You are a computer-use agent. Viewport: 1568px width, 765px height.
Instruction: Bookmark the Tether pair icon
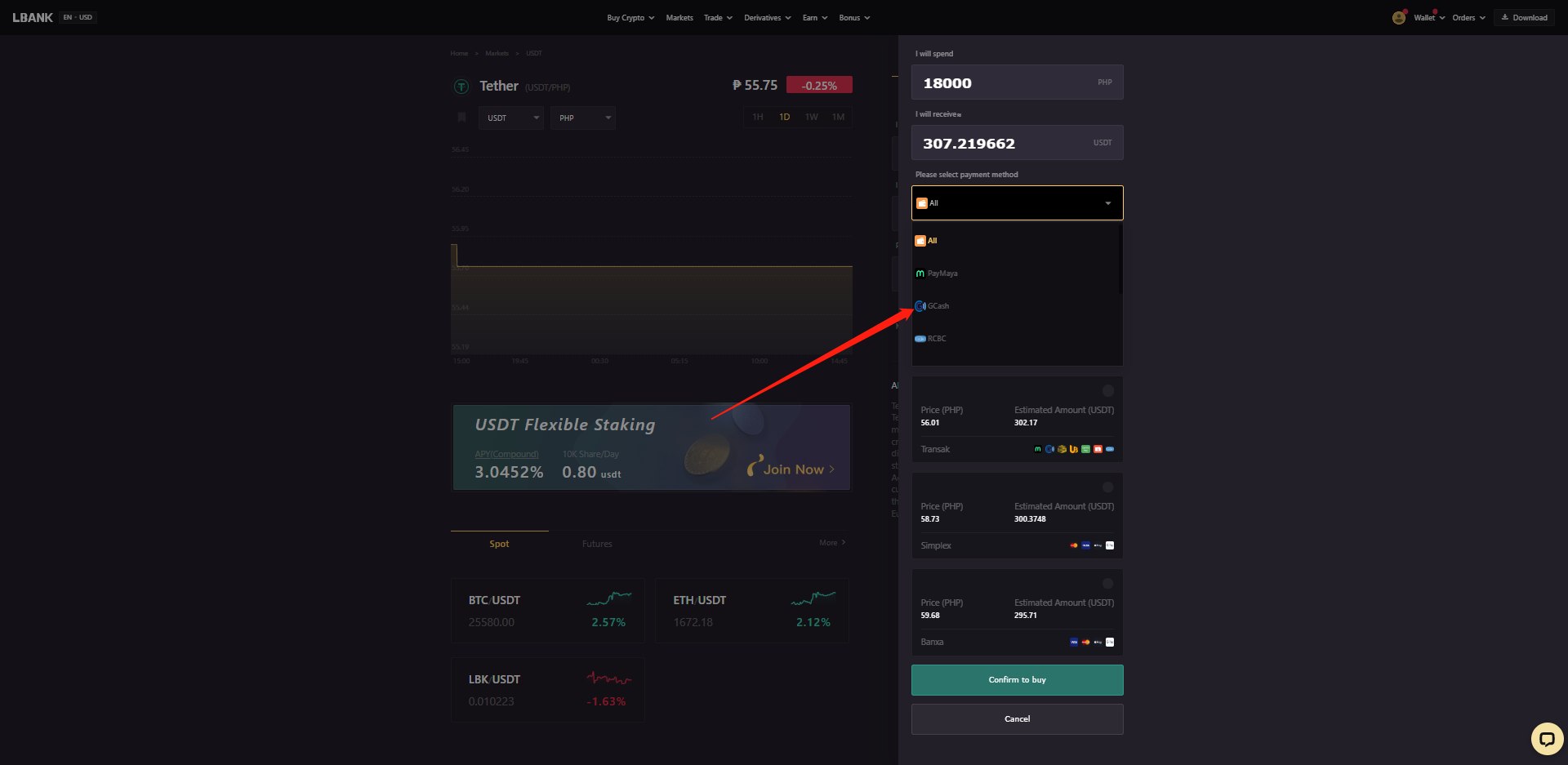pyautogui.click(x=461, y=118)
